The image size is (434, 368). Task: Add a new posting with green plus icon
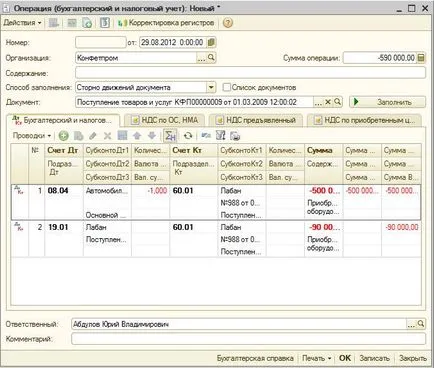click(64, 136)
